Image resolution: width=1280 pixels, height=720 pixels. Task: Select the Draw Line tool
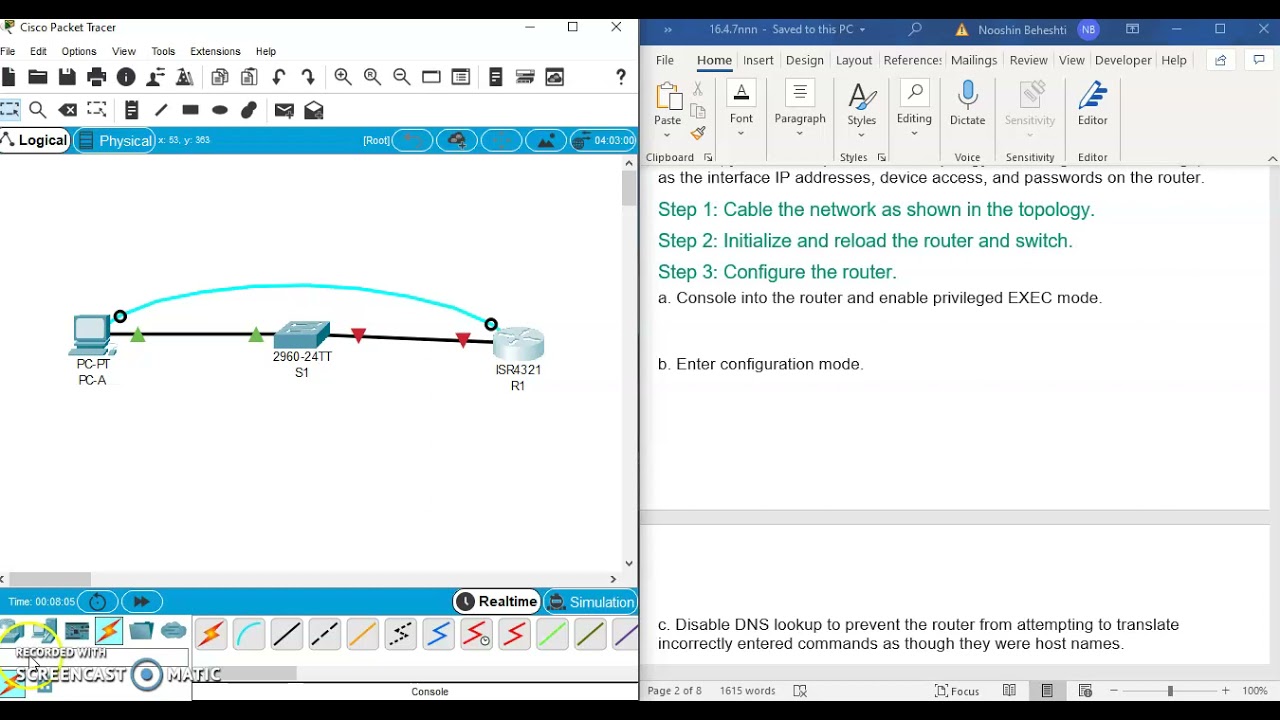(161, 110)
